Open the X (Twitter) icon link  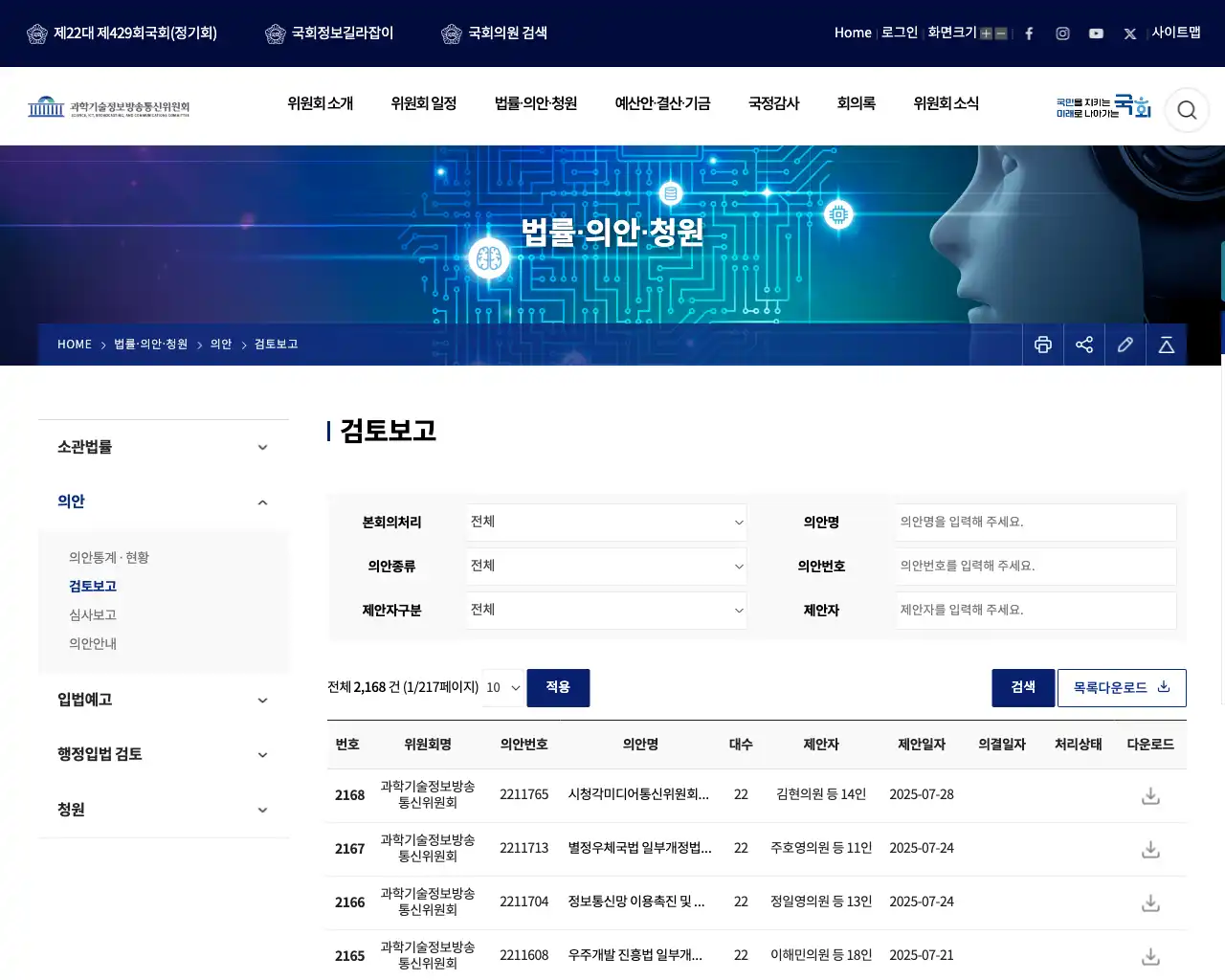1130,33
